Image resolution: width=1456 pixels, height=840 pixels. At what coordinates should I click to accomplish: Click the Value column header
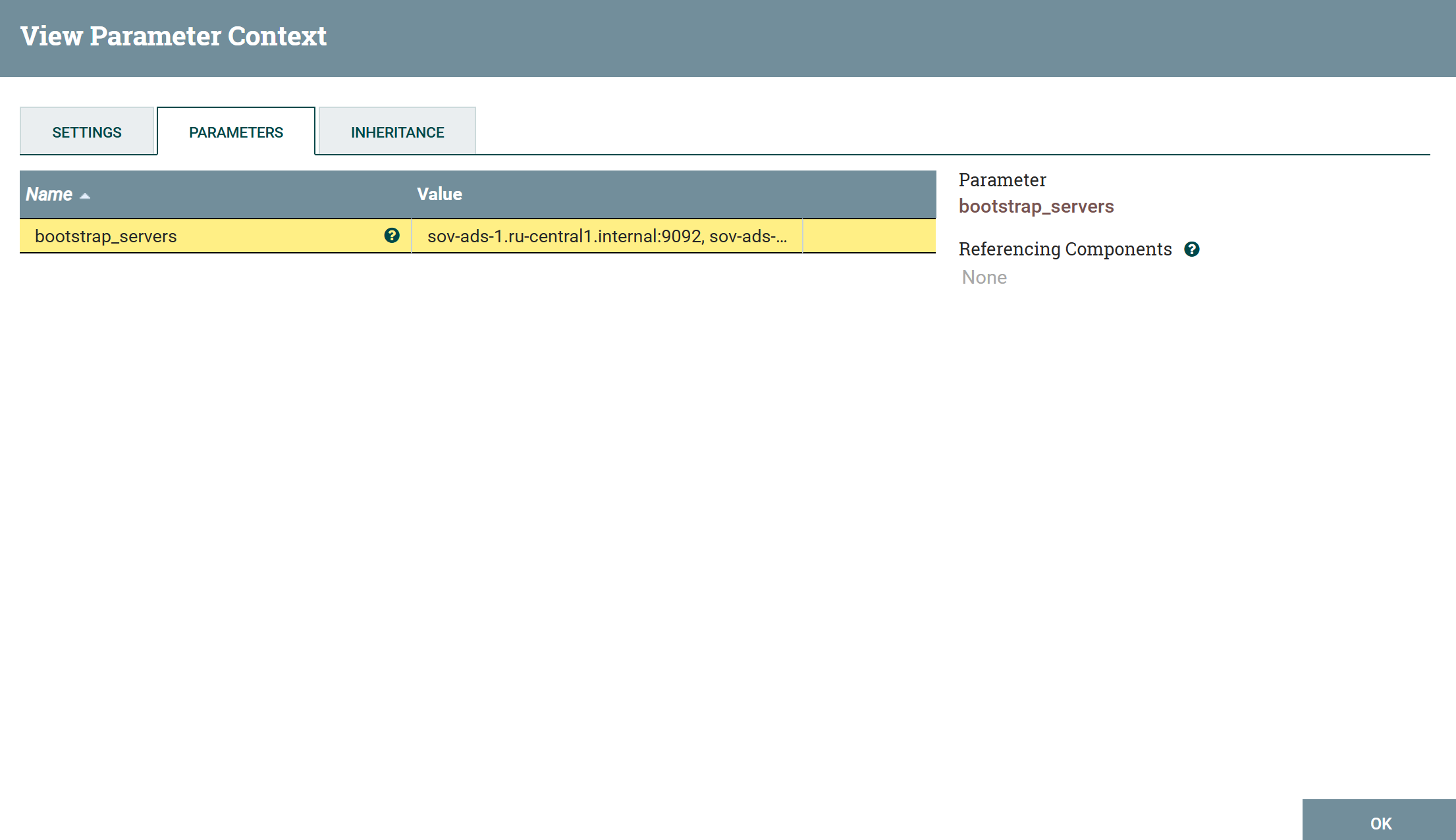[439, 194]
